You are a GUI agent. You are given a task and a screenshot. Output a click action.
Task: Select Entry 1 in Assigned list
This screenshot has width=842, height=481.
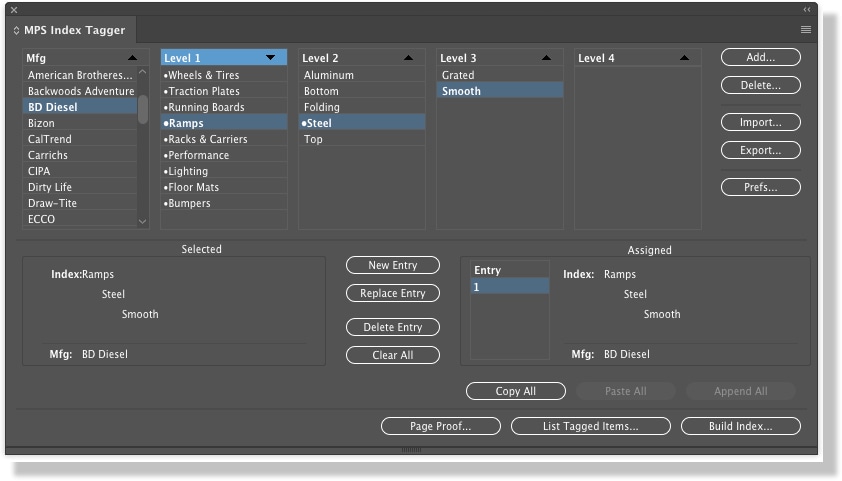pyautogui.click(x=509, y=287)
